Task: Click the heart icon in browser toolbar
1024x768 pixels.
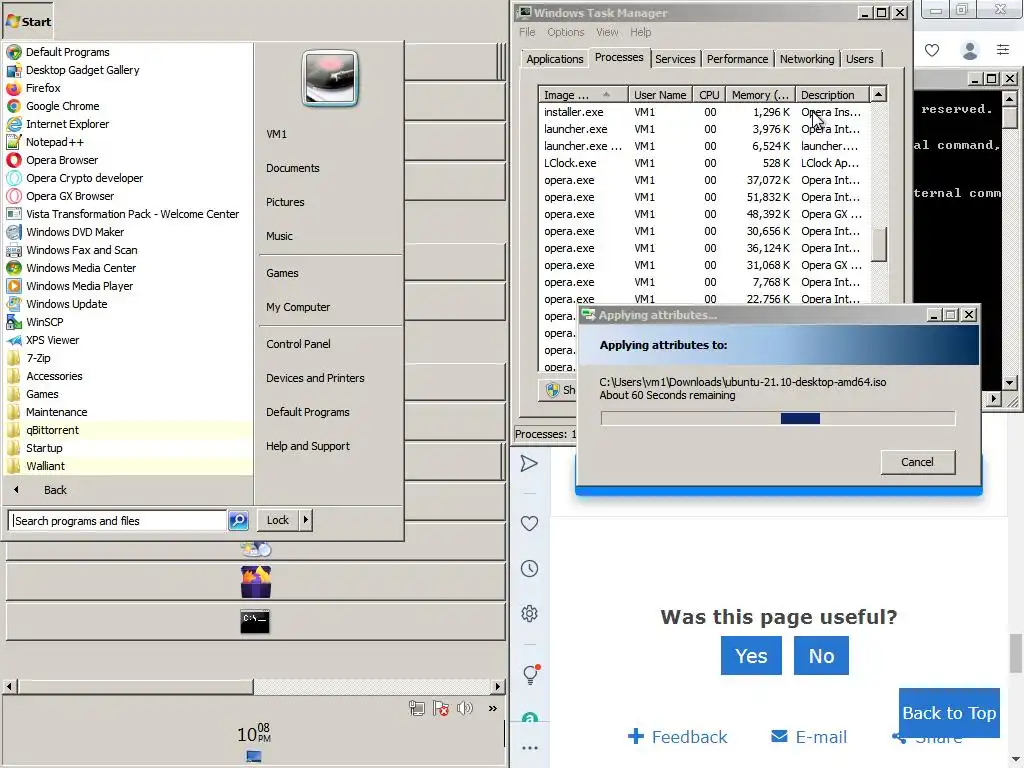Action: coord(932,50)
